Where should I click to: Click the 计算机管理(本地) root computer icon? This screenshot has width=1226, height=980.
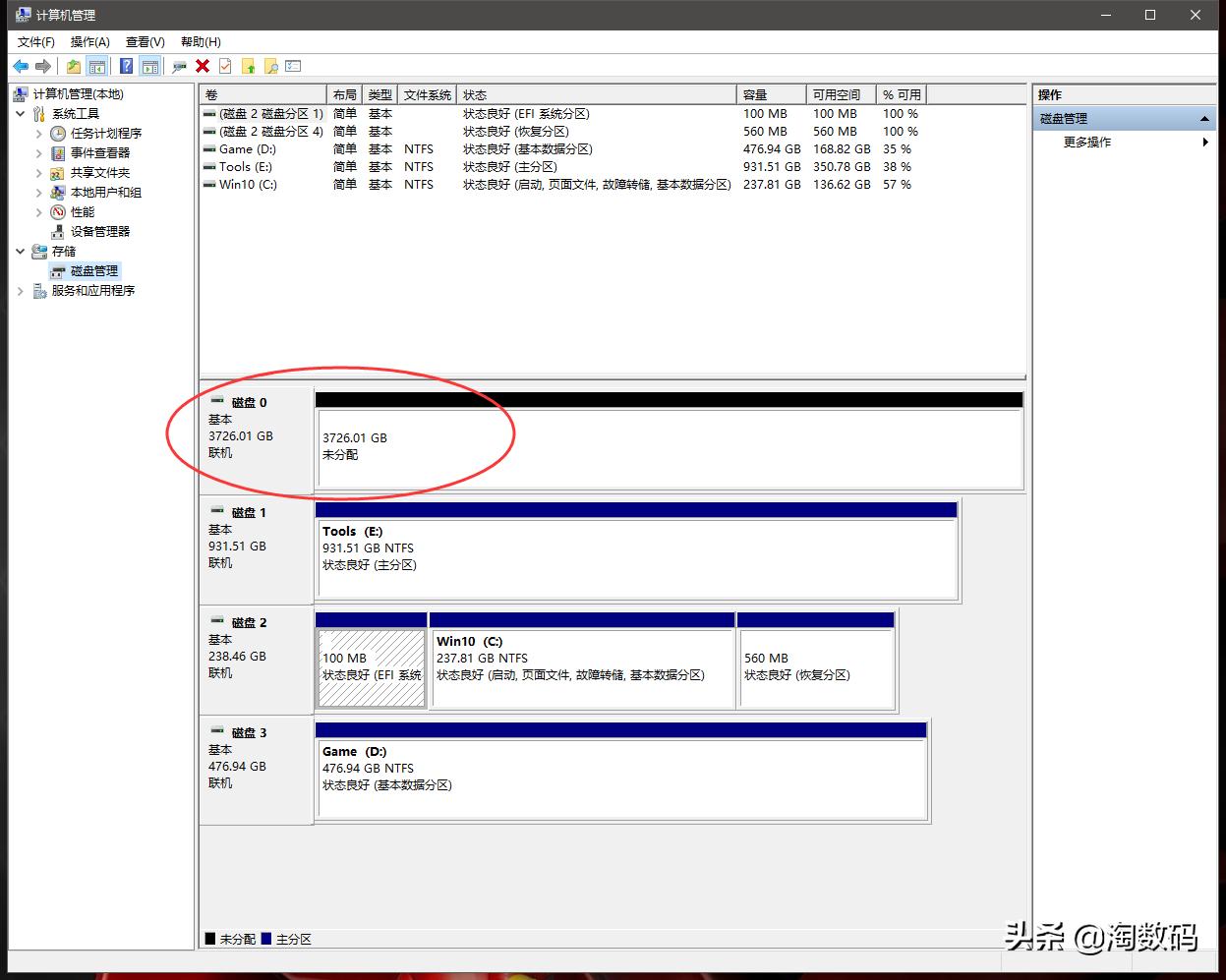click(x=21, y=94)
